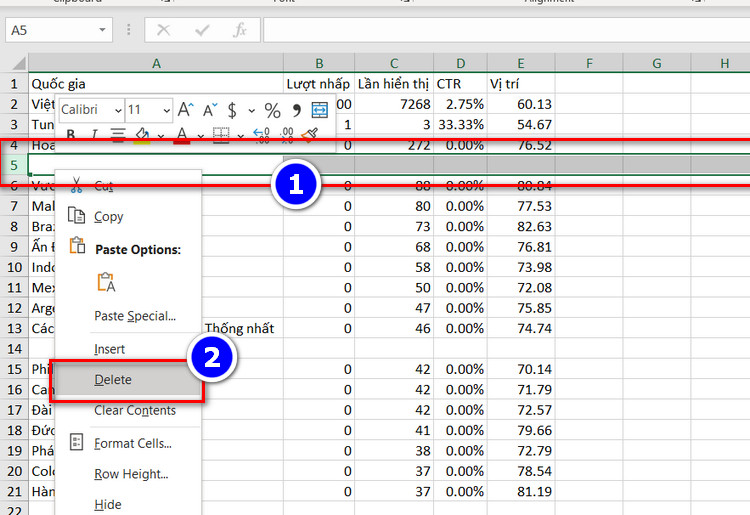This screenshot has width=750, height=515.
Task: Select Clear Contents in context menu
Action: coord(128,410)
